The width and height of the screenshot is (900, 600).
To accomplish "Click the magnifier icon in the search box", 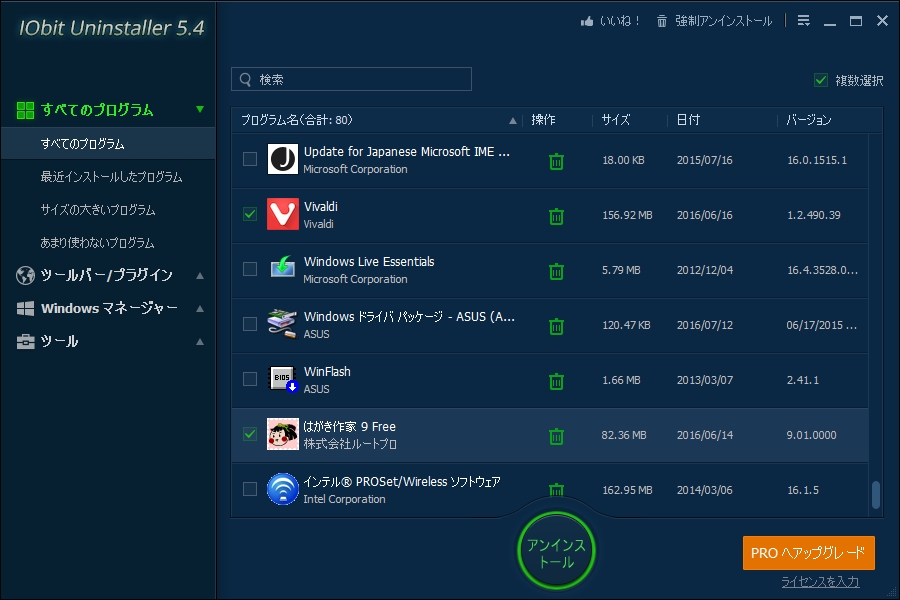I will (x=245, y=79).
